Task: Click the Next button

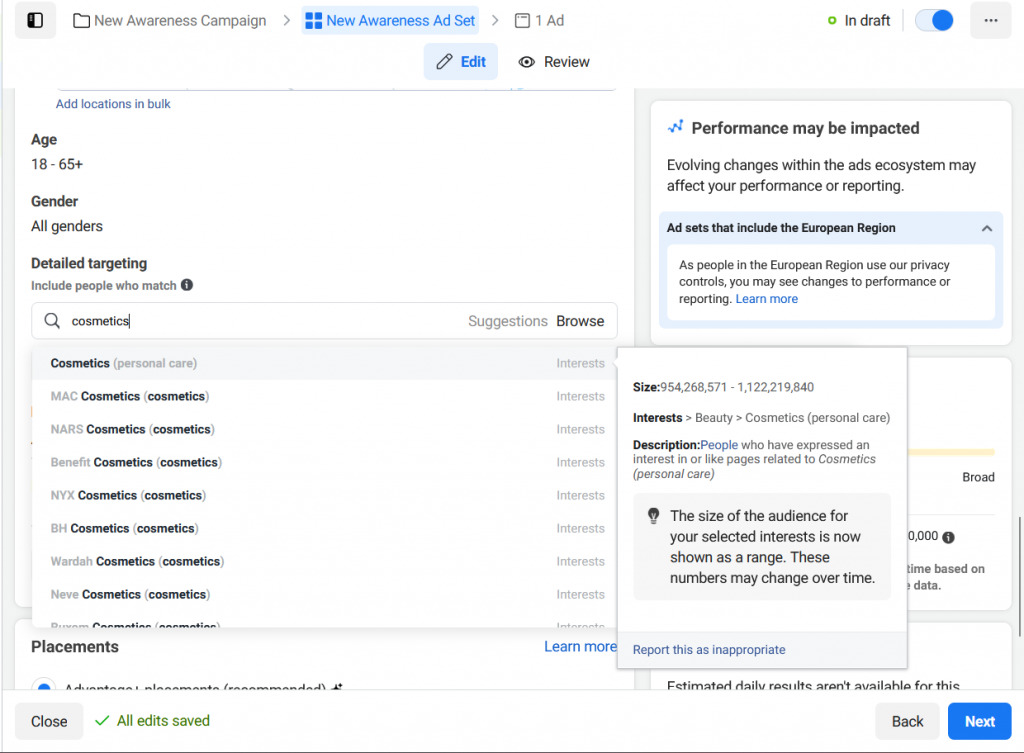Action: tap(980, 721)
